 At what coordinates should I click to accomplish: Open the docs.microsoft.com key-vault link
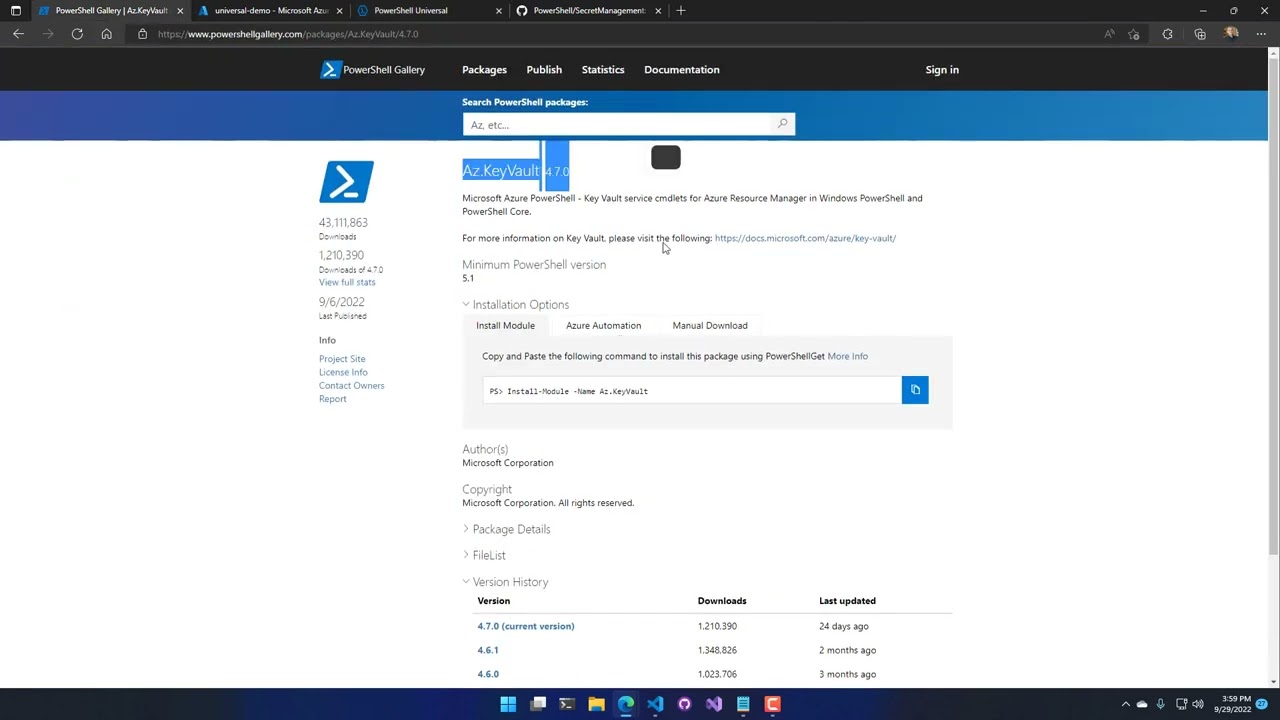point(805,238)
